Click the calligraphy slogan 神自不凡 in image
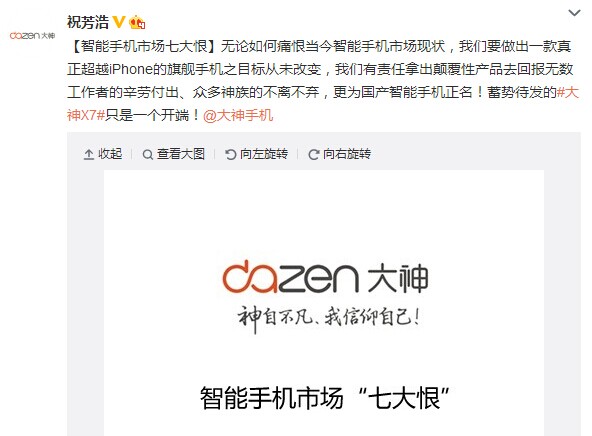Screen dimensions: 592x436 point(328,318)
